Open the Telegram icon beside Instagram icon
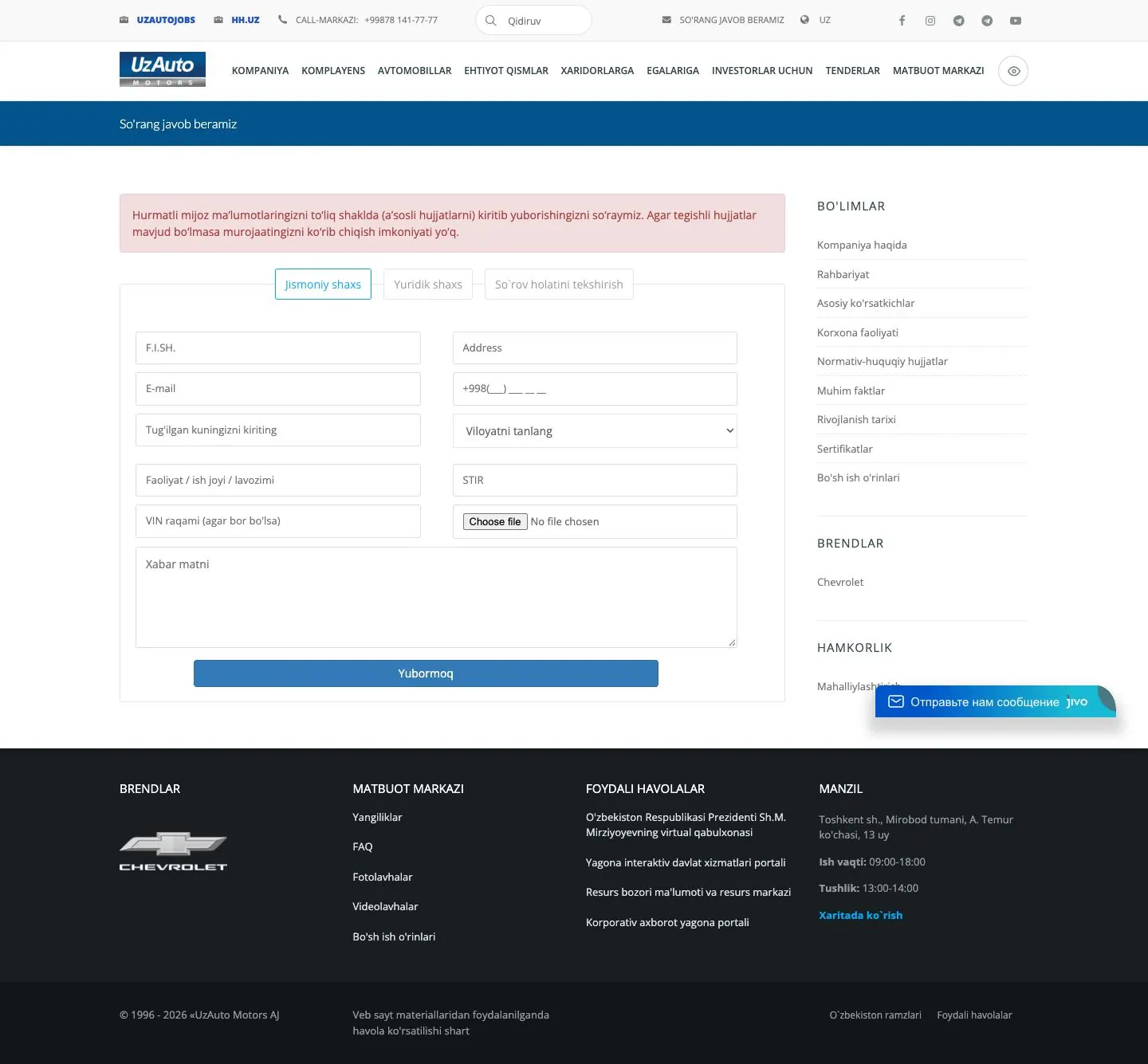 tap(959, 21)
